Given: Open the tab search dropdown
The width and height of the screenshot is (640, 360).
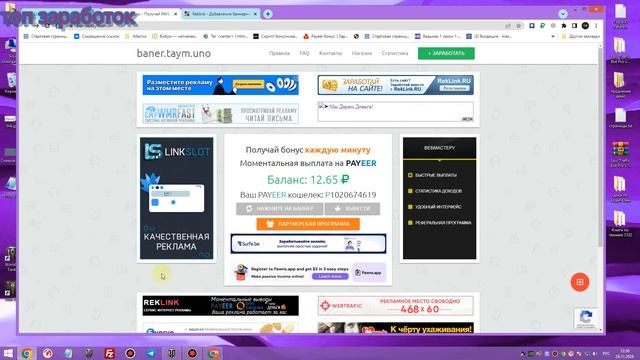Looking at the screenshot, I should click(563, 14).
